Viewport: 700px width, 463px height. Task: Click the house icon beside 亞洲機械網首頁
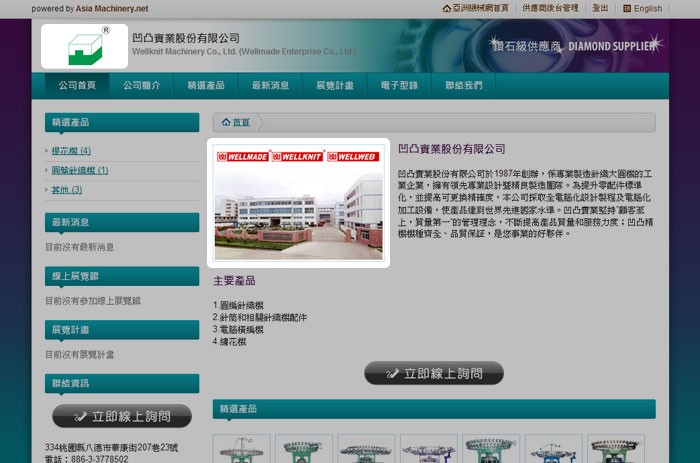pyautogui.click(x=446, y=8)
